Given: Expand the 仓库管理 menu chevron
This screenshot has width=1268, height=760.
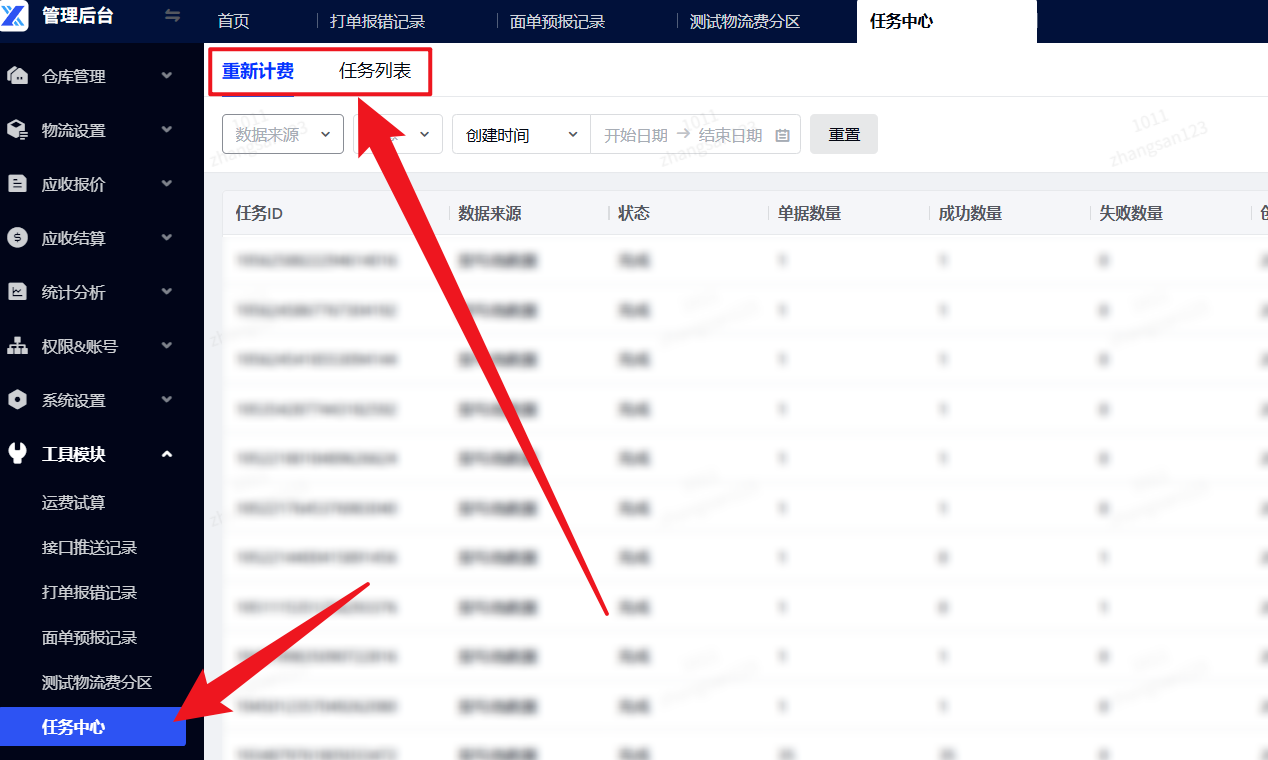Looking at the screenshot, I should pos(167,76).
